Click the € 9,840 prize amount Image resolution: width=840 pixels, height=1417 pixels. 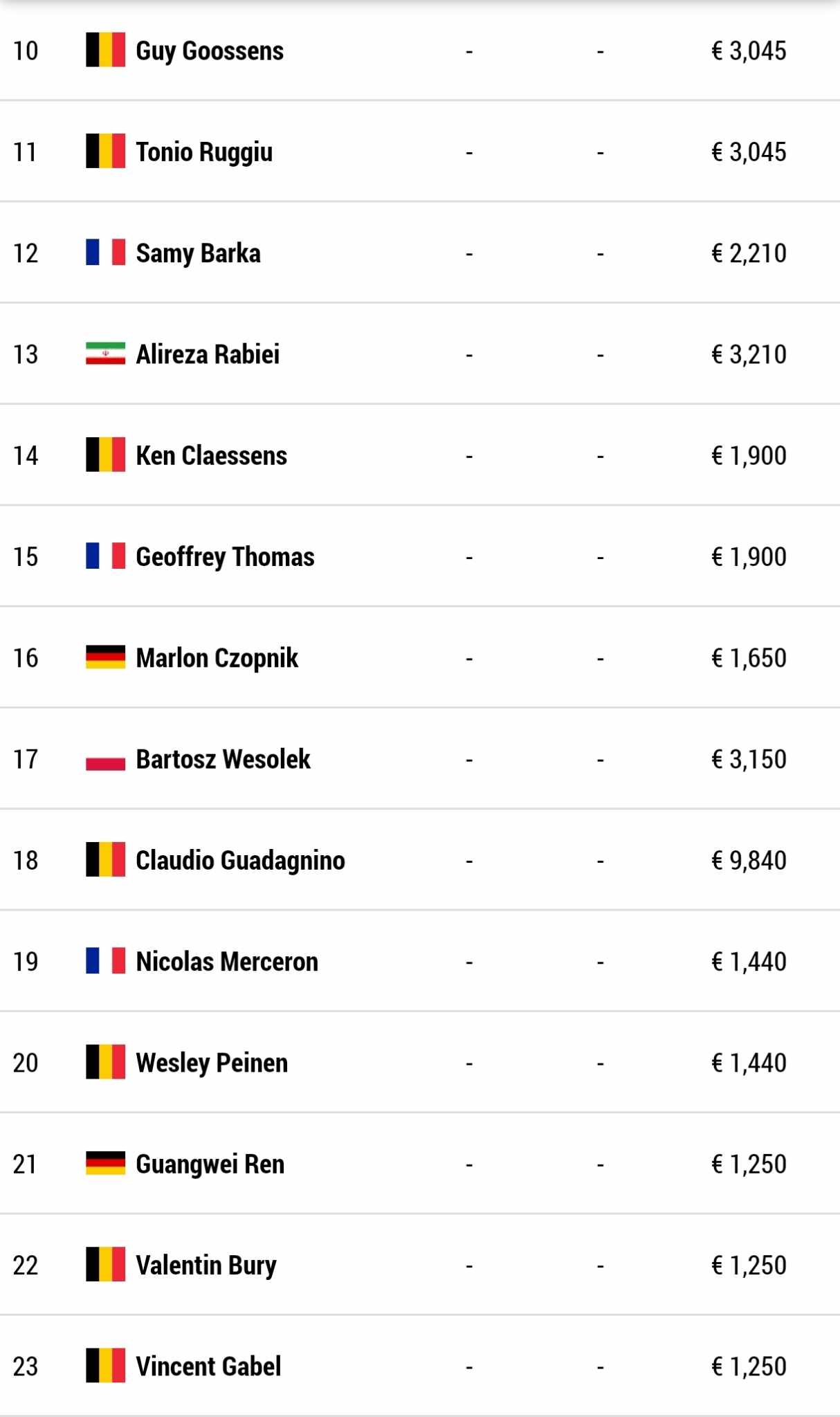[x=749, y=861]
